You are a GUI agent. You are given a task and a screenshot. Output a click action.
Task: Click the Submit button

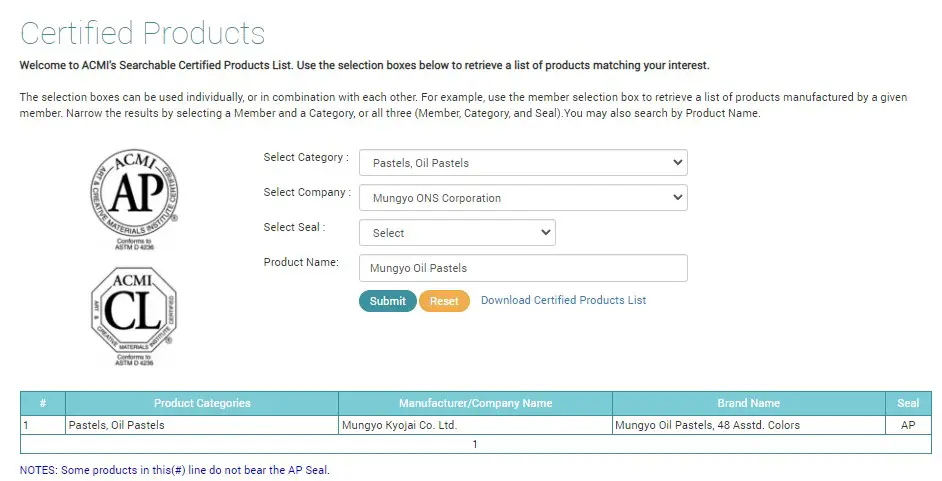coord(387,301)
